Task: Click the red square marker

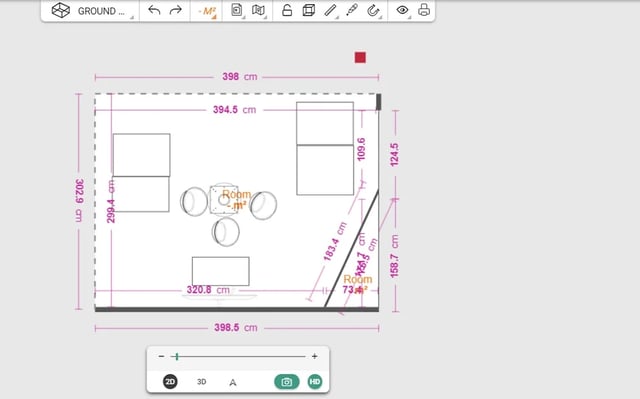Action: [x=360, y=58]
